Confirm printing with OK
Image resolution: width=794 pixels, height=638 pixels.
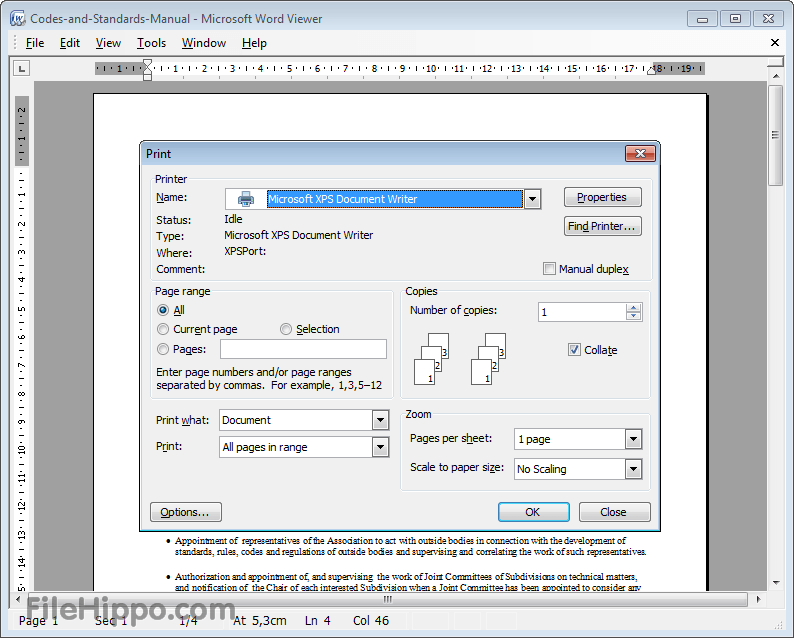click(533, 512)
